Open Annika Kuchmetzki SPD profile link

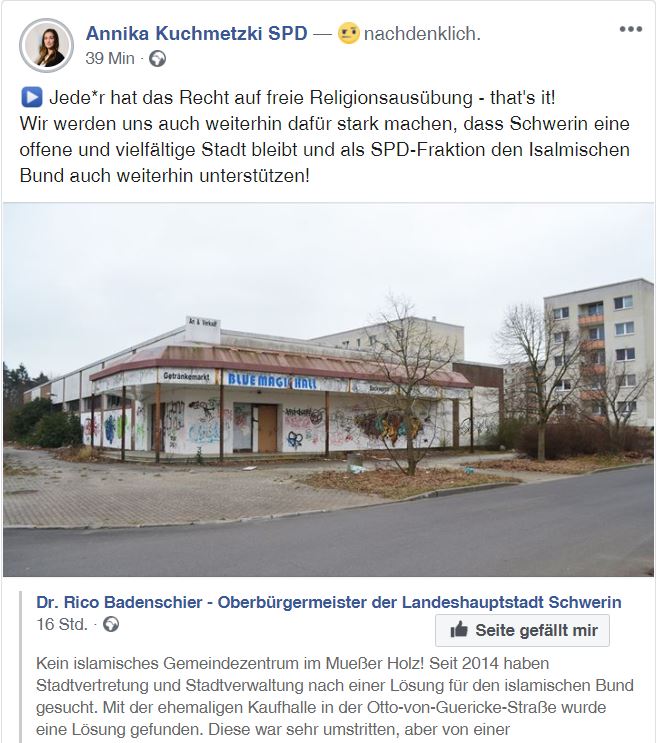click(x=197, y=34)
